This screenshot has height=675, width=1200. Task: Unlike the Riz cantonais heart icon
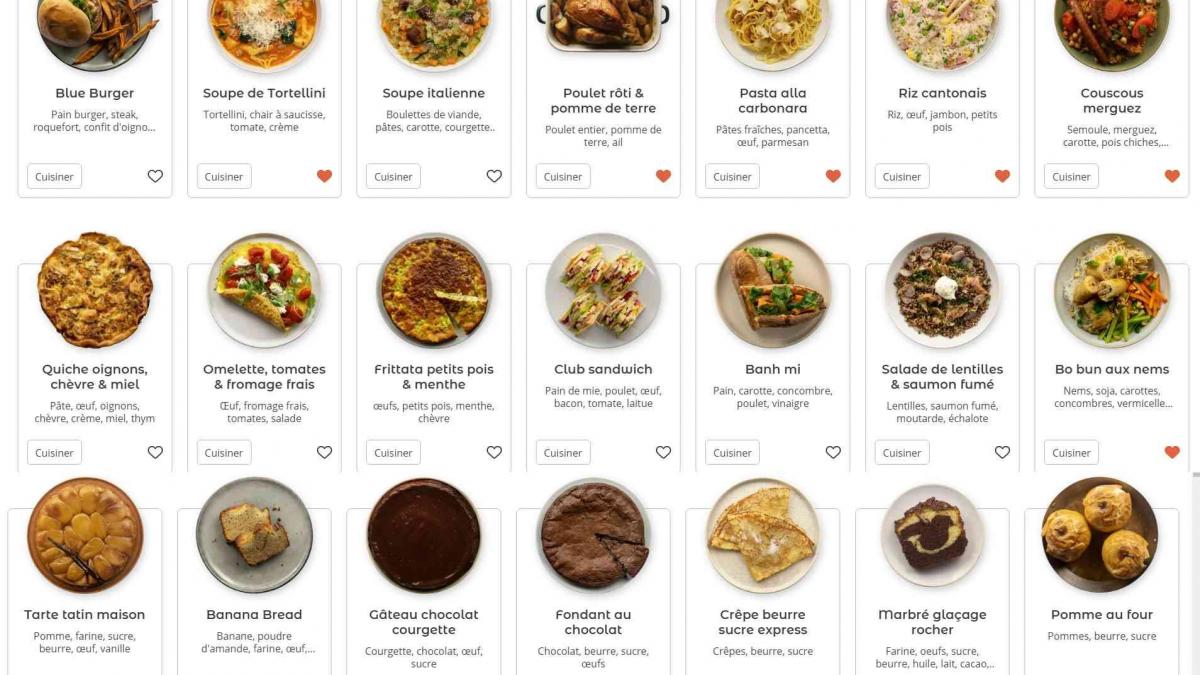tap(1002, 176)
